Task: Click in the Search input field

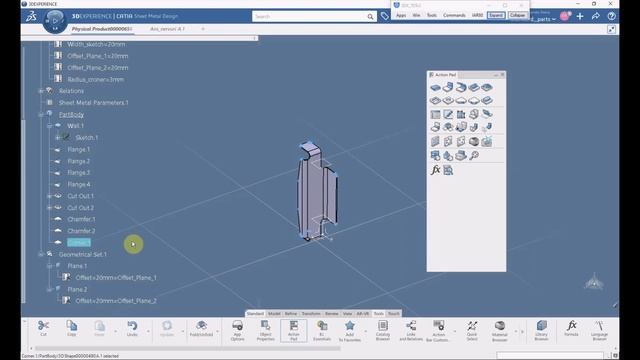Action: pos(310,16)
